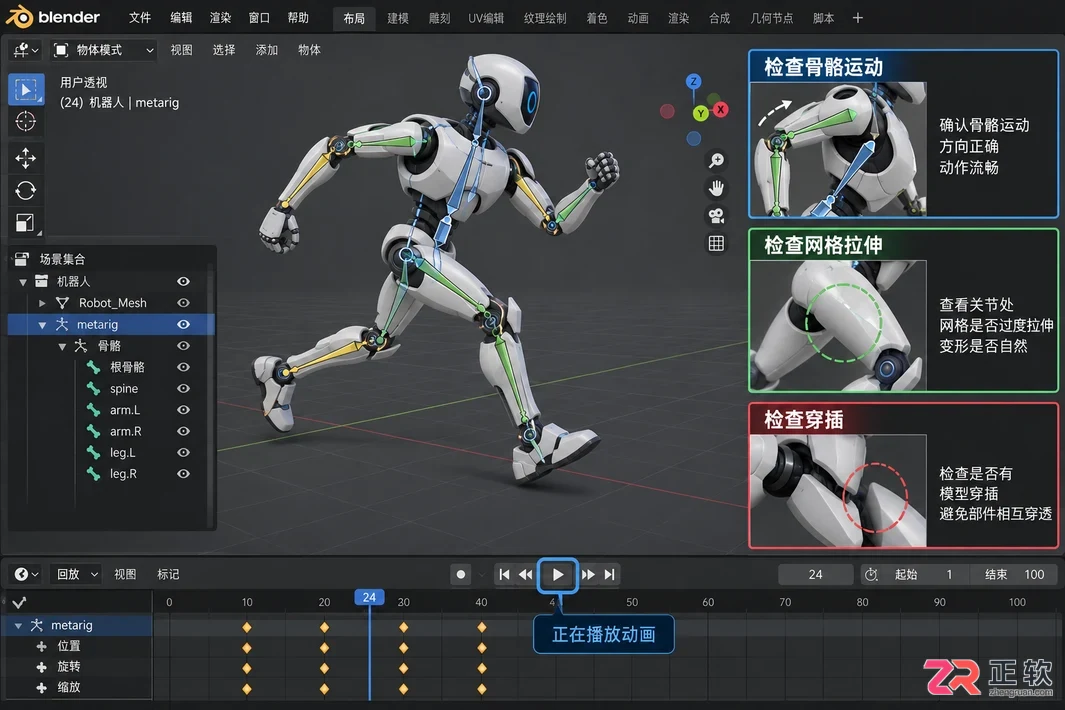This screenshot has height=710, width=1065.
Task: Click the bone icon beside arm.L
Action: pyautogui.click(x=94, y=410)
